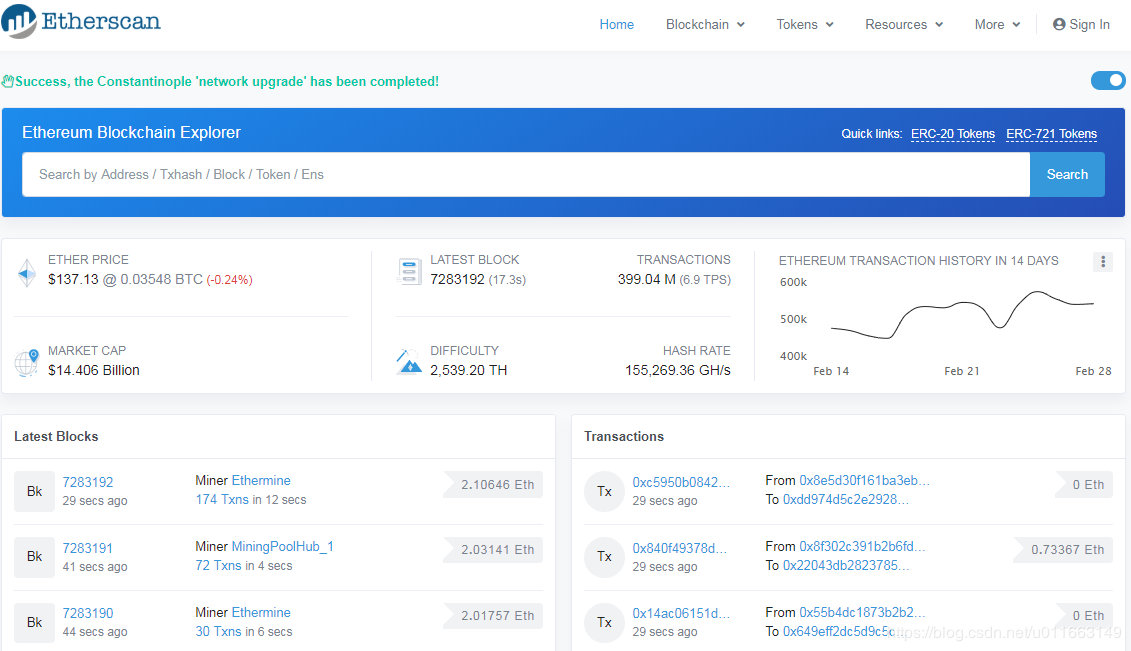The width and height of the screenshot is (1131, 651).
Task: Open MiningPoolHub_1 miner link
Action: pos(283,546)
